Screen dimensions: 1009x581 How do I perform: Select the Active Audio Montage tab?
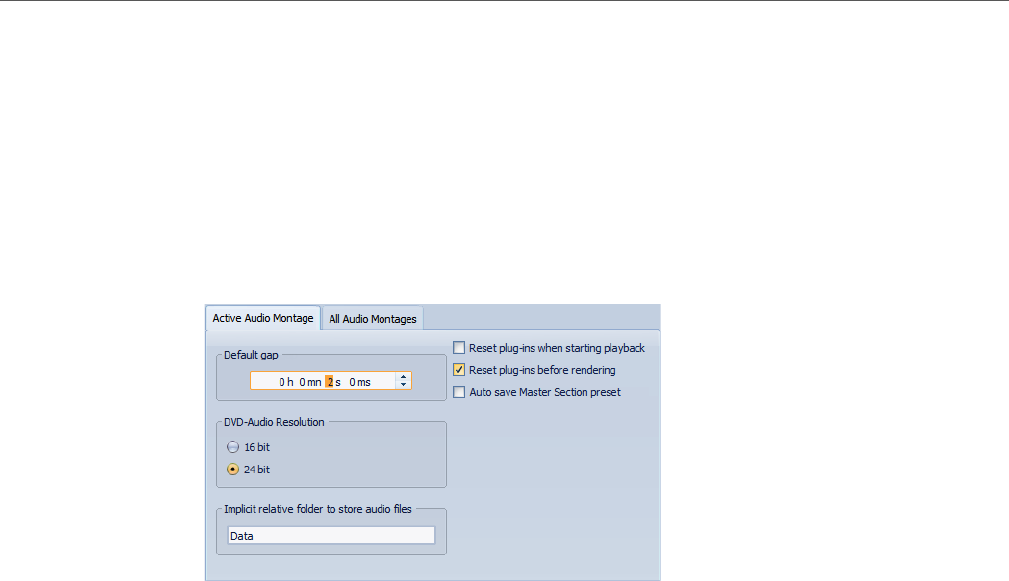(x=263, y=318)
